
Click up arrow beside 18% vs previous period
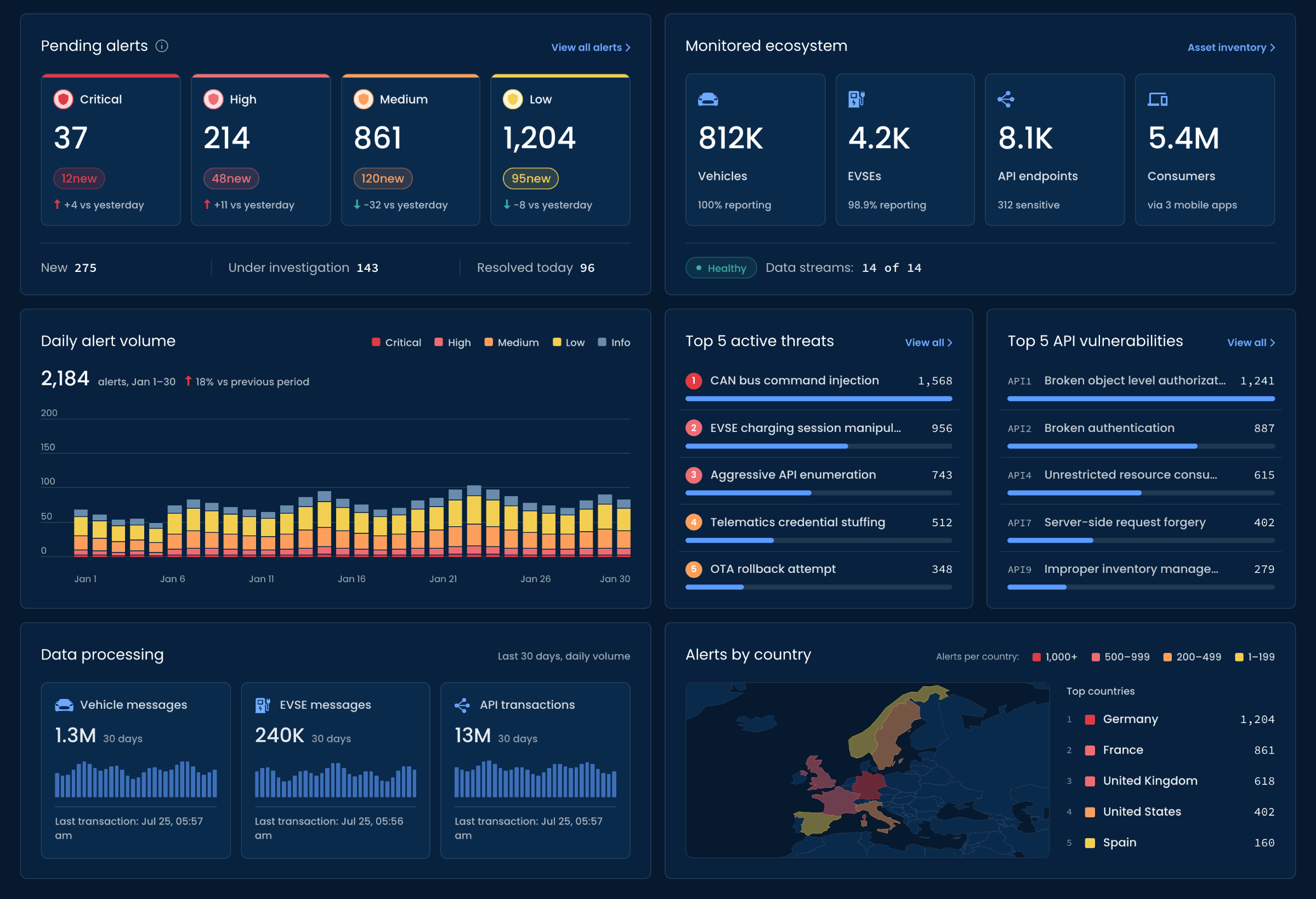[x=189, y=382]
